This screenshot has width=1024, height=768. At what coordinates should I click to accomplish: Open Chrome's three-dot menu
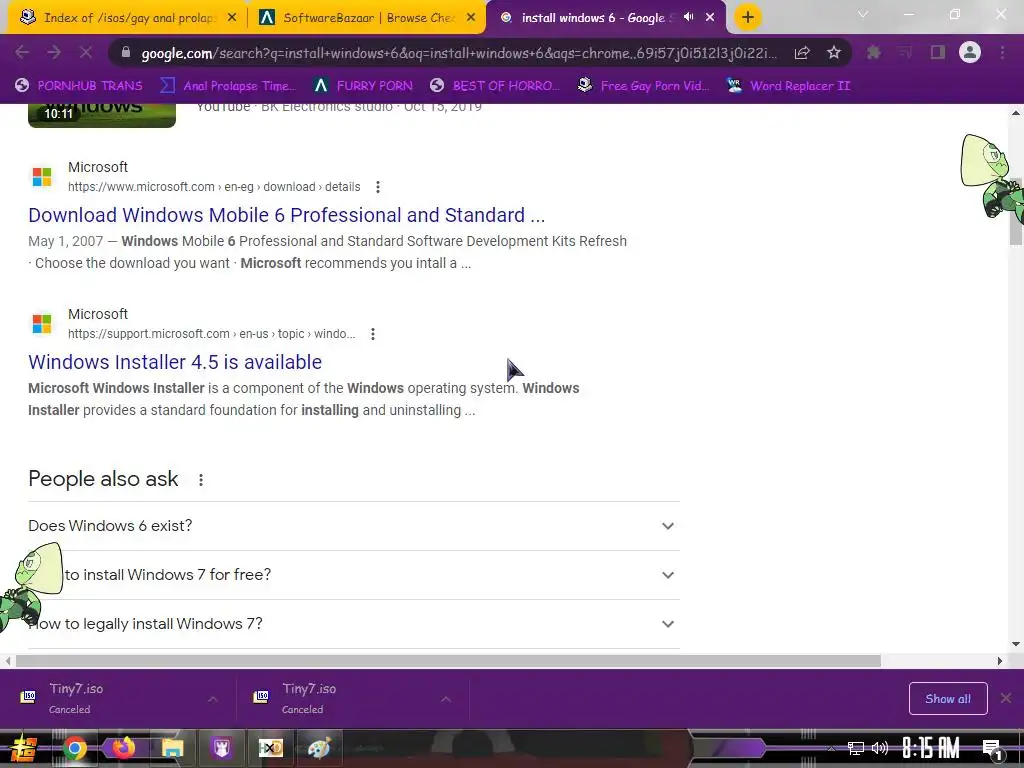(1002, 52)
